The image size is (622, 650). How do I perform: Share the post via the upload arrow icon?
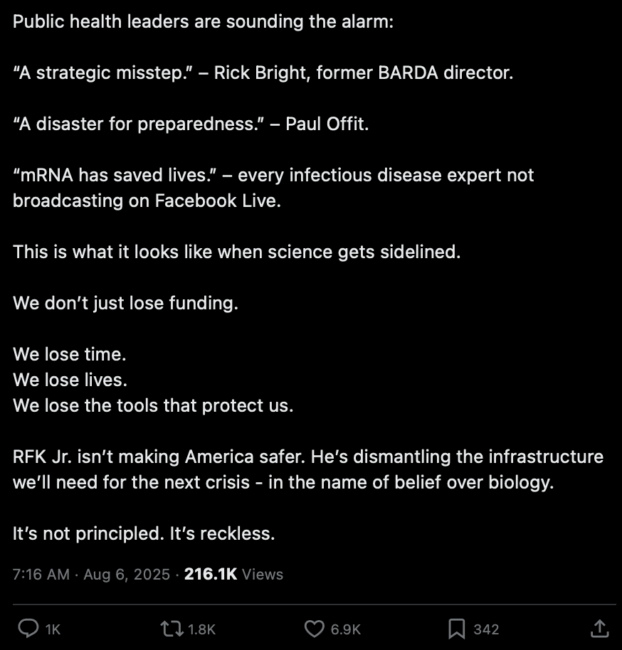tap(599, 628)
